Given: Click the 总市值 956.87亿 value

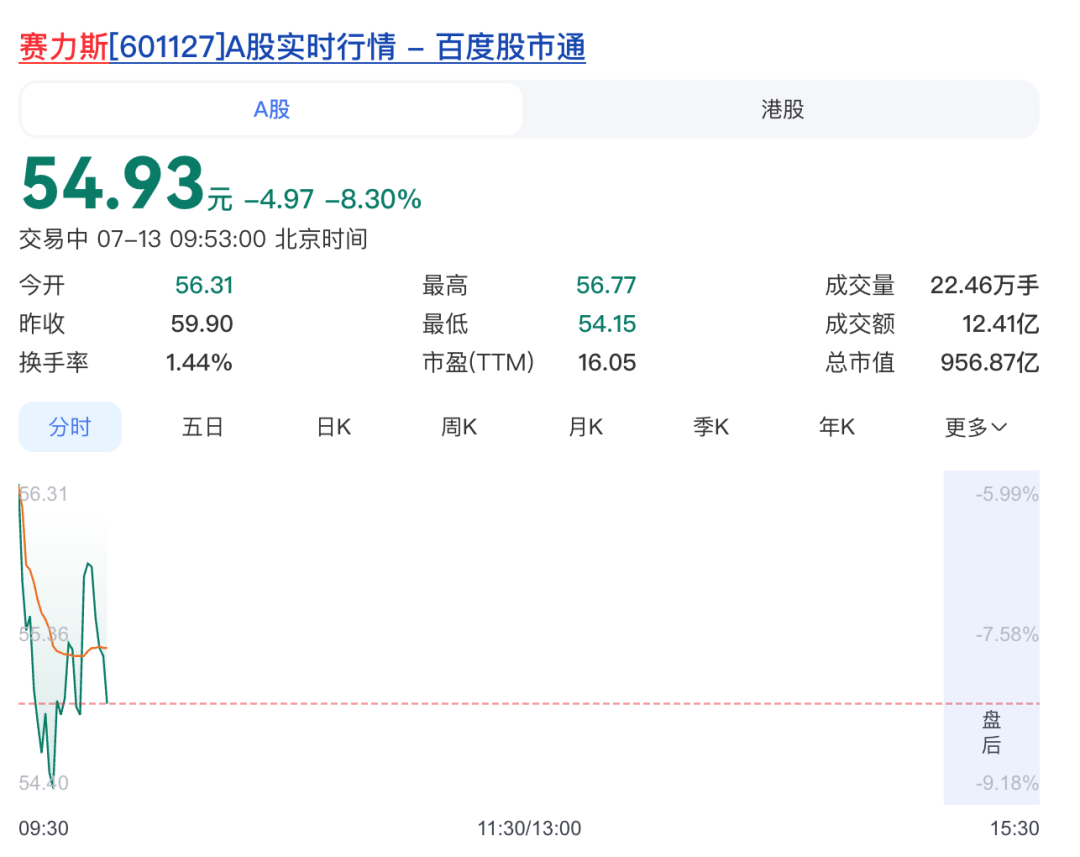Looking at the screenshot, I should pyautogui.click(x=989, y=362).
